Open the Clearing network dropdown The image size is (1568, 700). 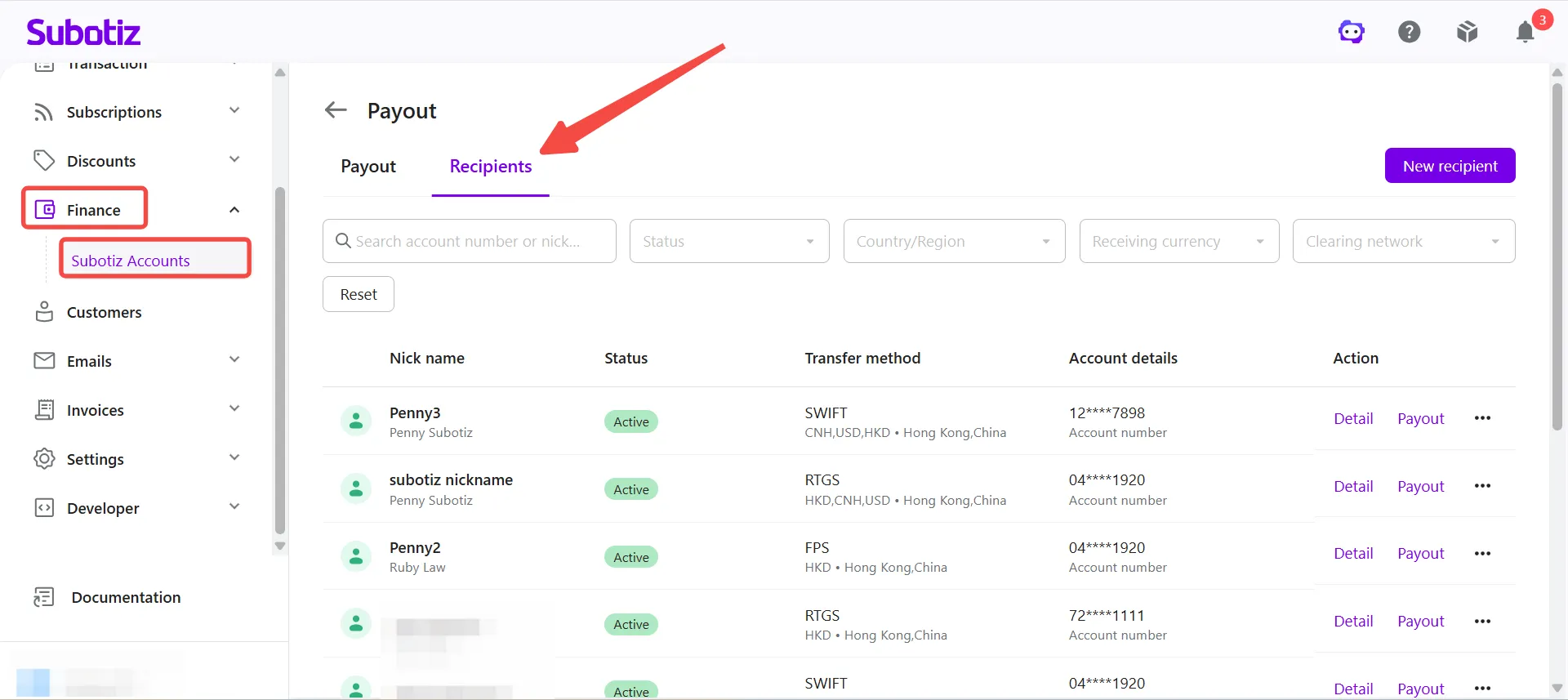point(1404,241)
